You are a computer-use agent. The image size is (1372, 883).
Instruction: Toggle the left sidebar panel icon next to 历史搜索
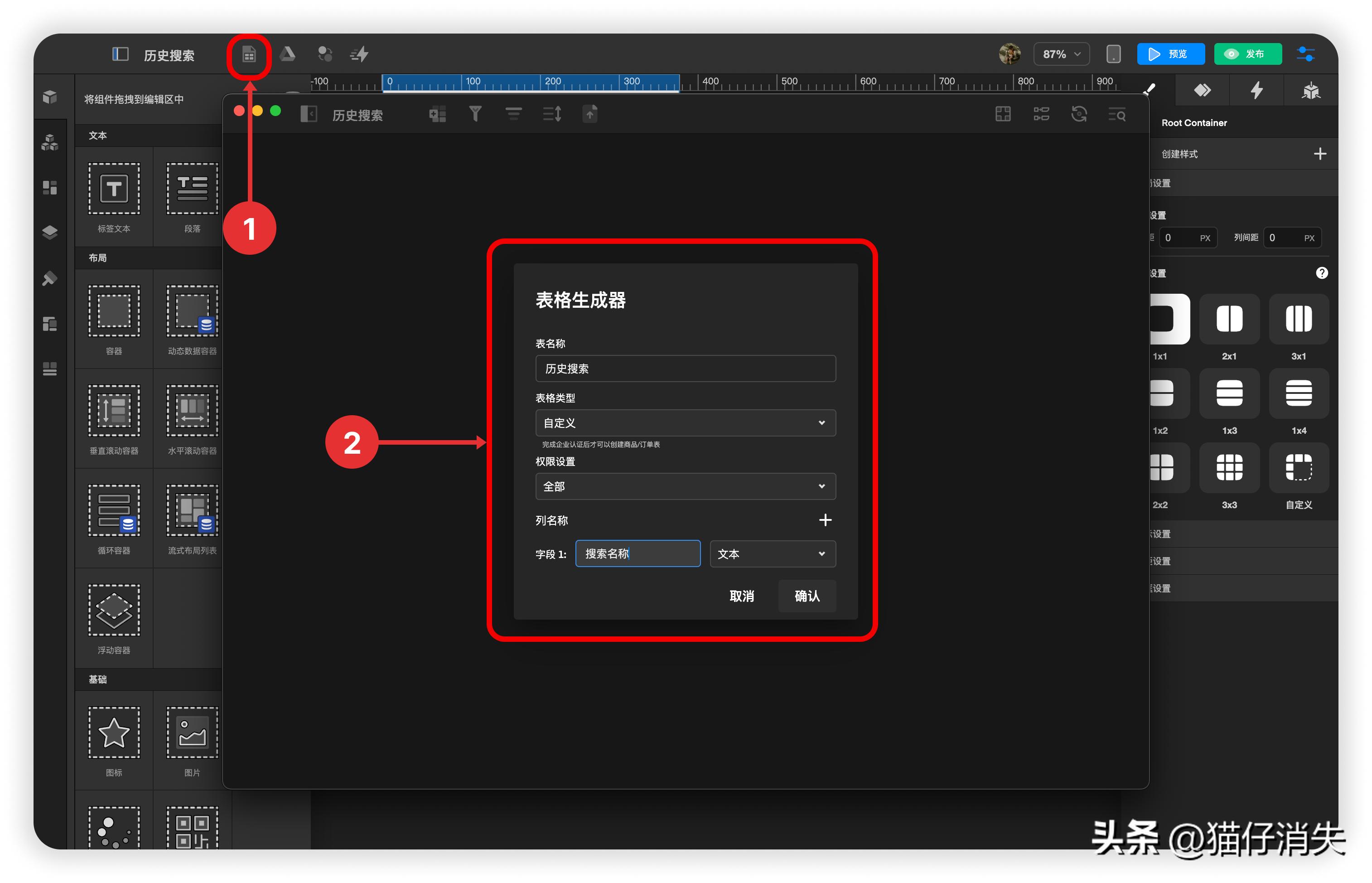(120, 54)
